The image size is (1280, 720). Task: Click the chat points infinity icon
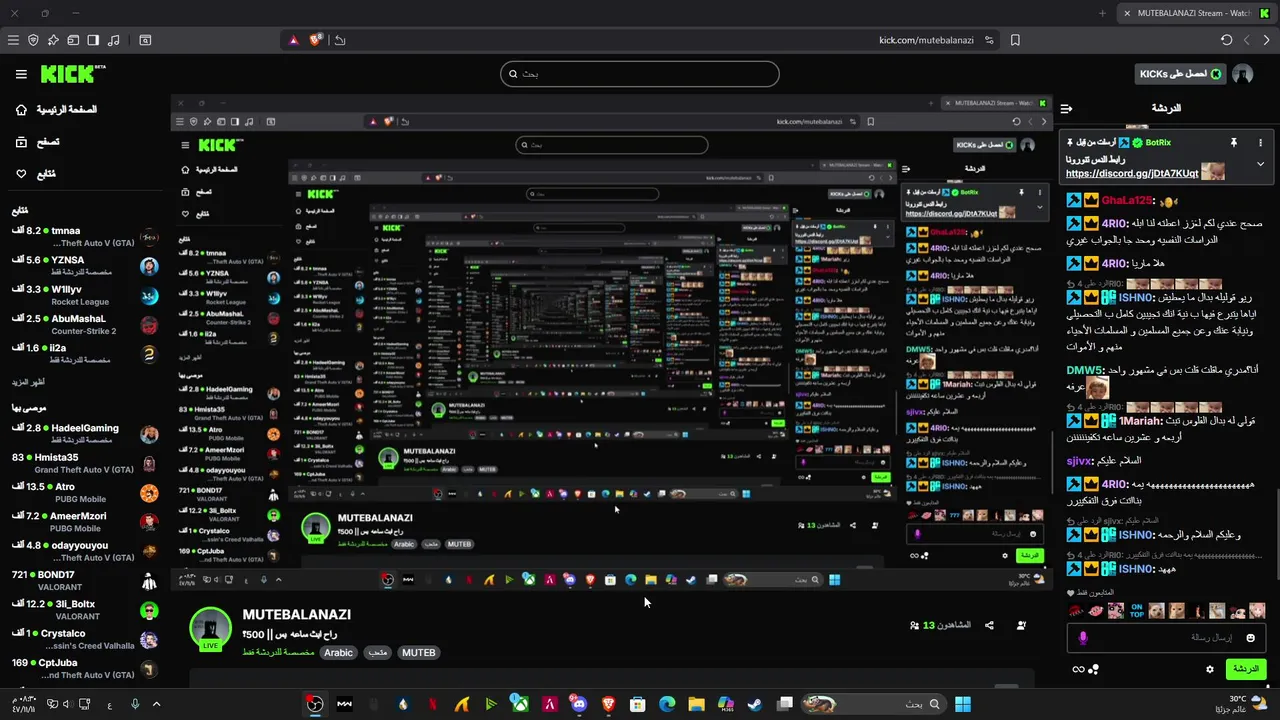pyautogui.click(x=1078, y=669)
